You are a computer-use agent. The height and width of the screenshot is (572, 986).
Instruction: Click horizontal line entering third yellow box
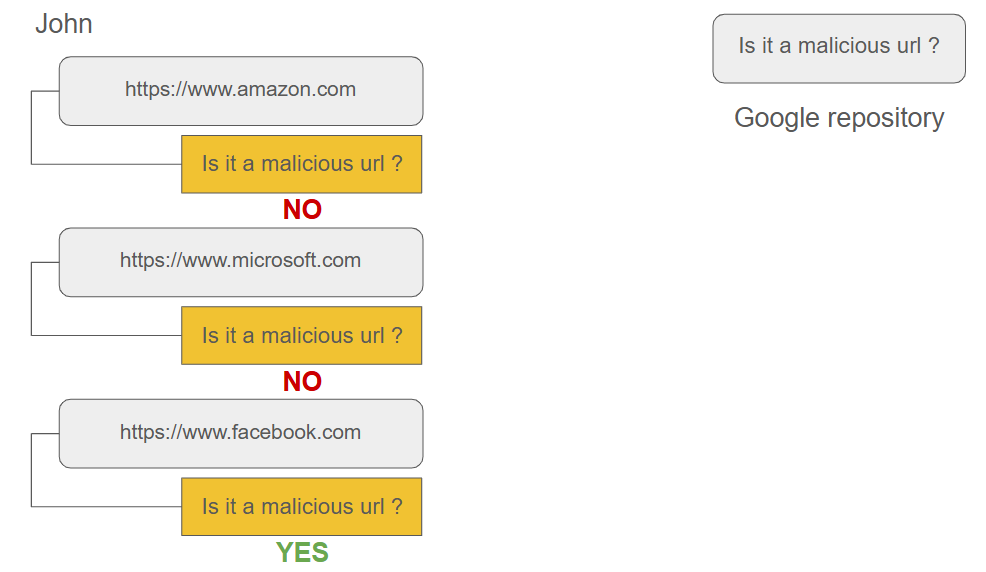point(106,507)
